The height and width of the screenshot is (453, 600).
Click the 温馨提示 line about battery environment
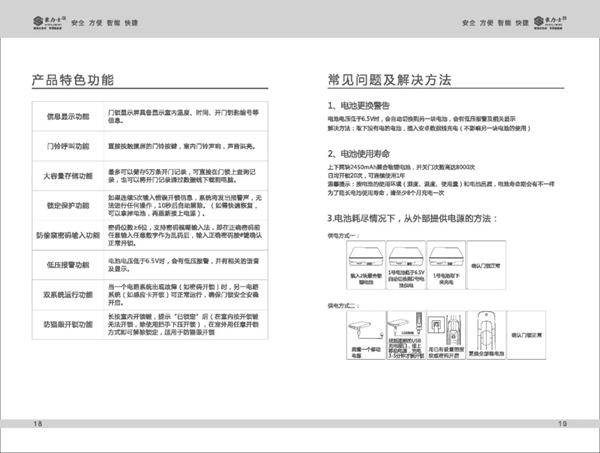(x=441, y=184)
